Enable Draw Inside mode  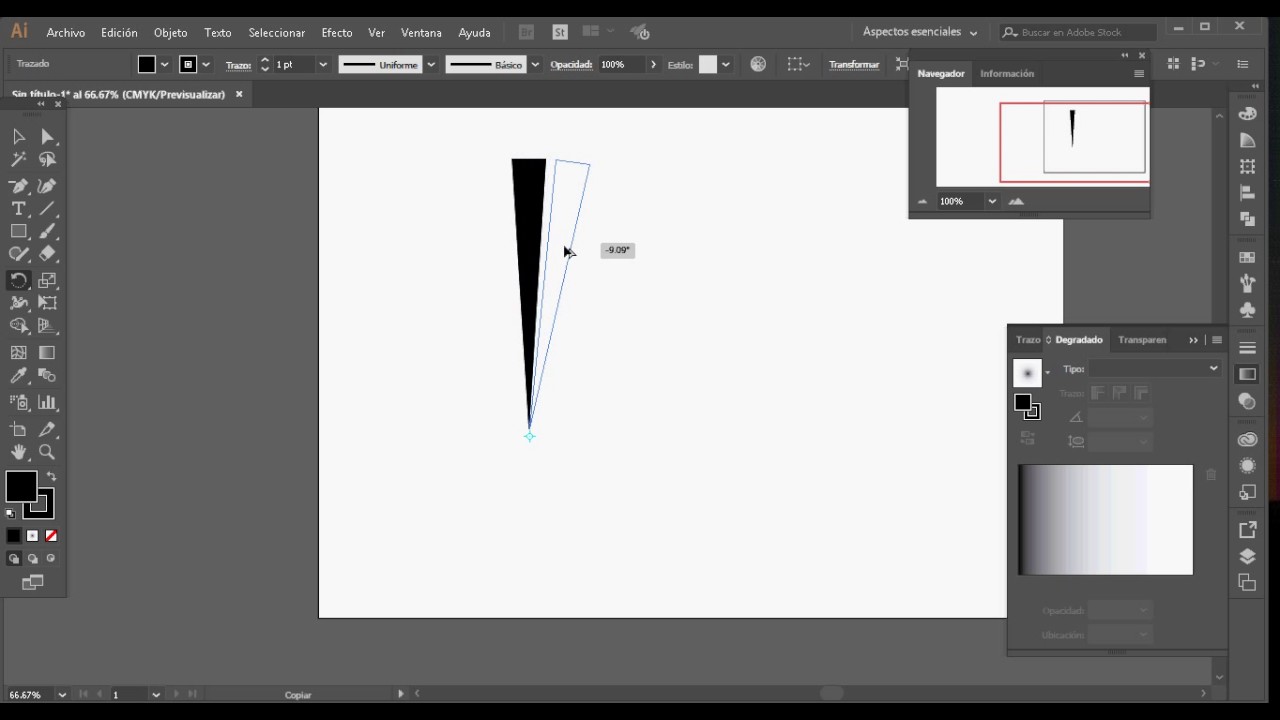tap(51, 559)
